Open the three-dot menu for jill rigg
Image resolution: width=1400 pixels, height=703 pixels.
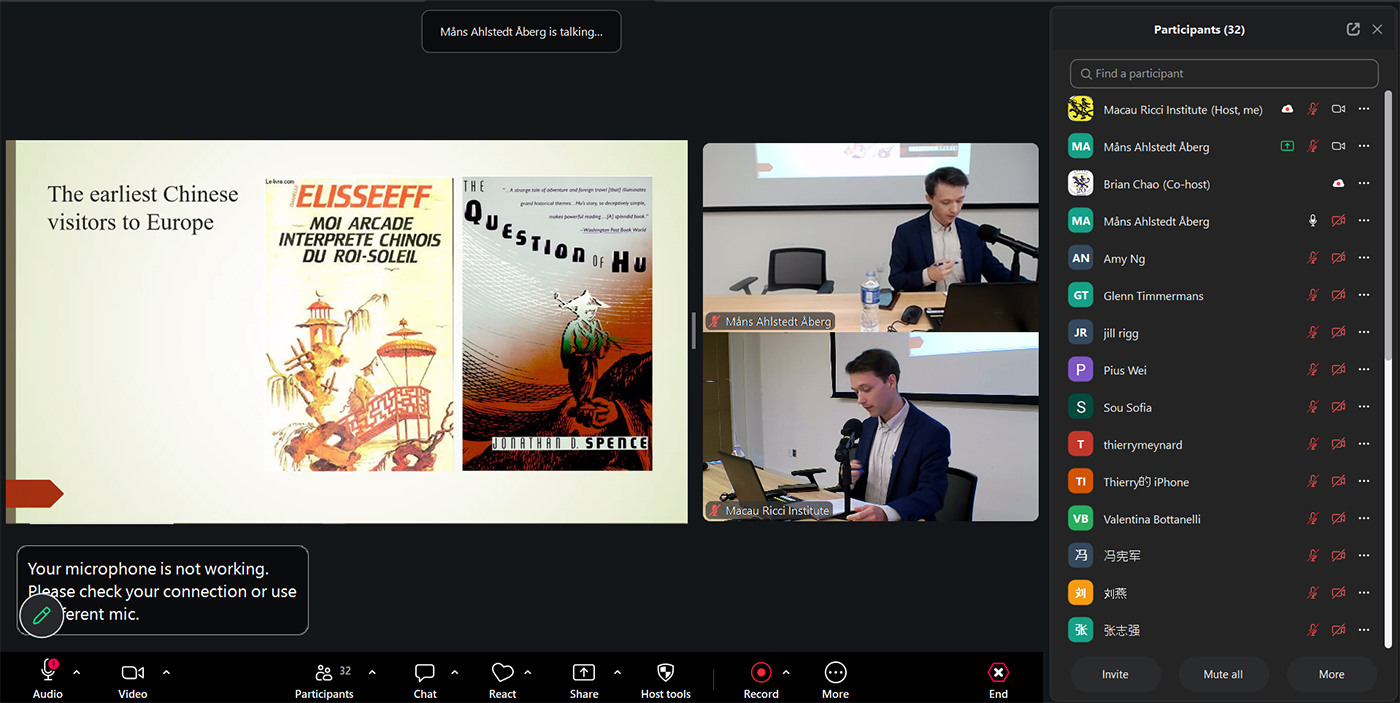coord(1364,333)
